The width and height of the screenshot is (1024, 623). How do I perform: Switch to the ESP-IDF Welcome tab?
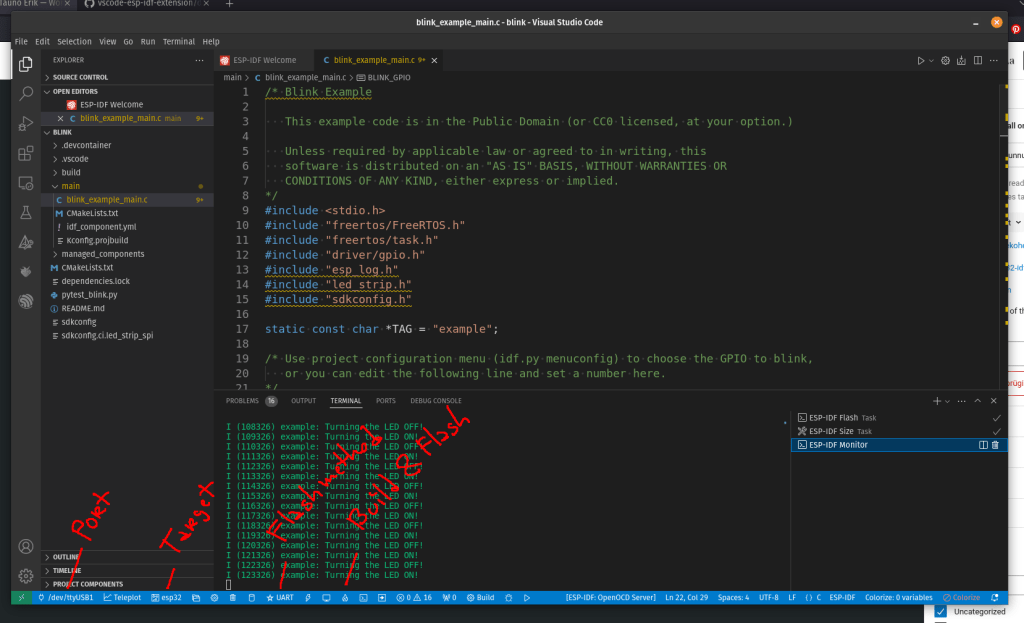coord(264,61)
